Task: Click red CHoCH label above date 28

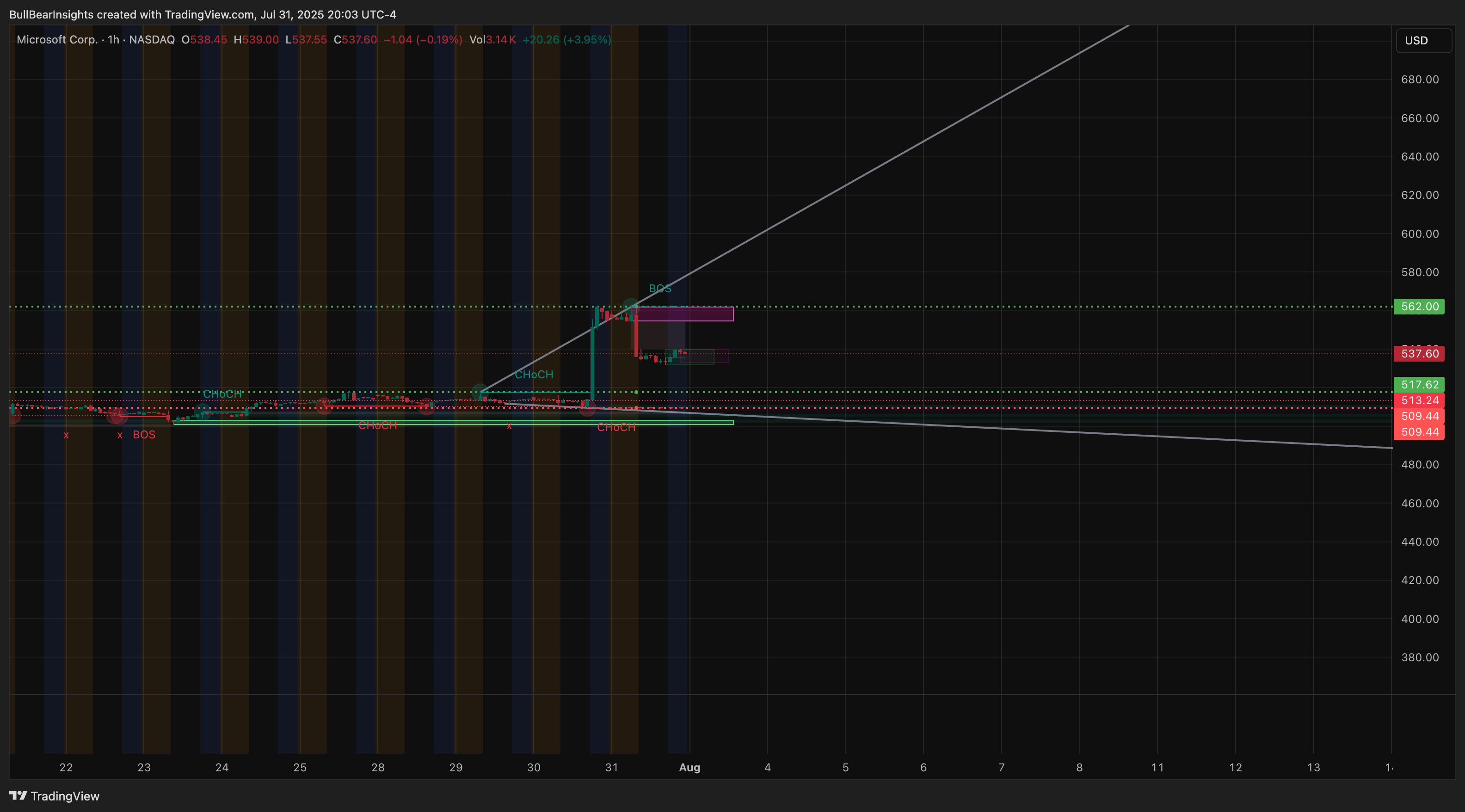Action: pyautogui.click(x=378, y=425)
